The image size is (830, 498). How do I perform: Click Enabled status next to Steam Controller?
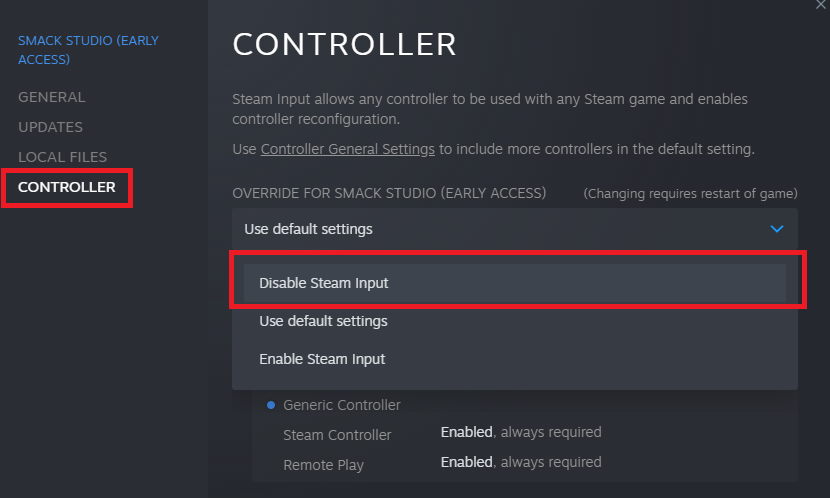click(x=466, y=432)
